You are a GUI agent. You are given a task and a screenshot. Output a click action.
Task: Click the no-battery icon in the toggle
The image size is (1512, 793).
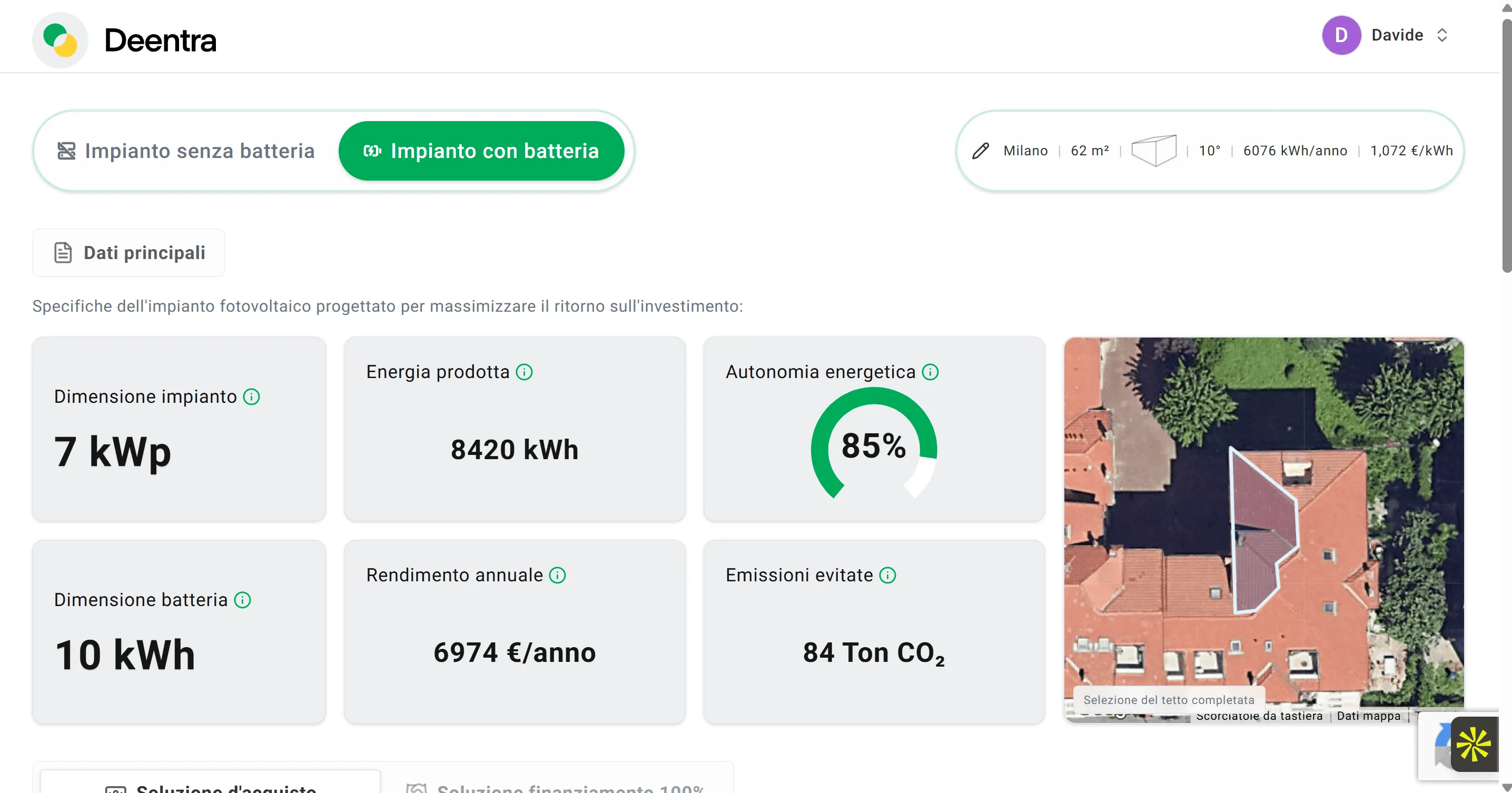click(66, 151)
